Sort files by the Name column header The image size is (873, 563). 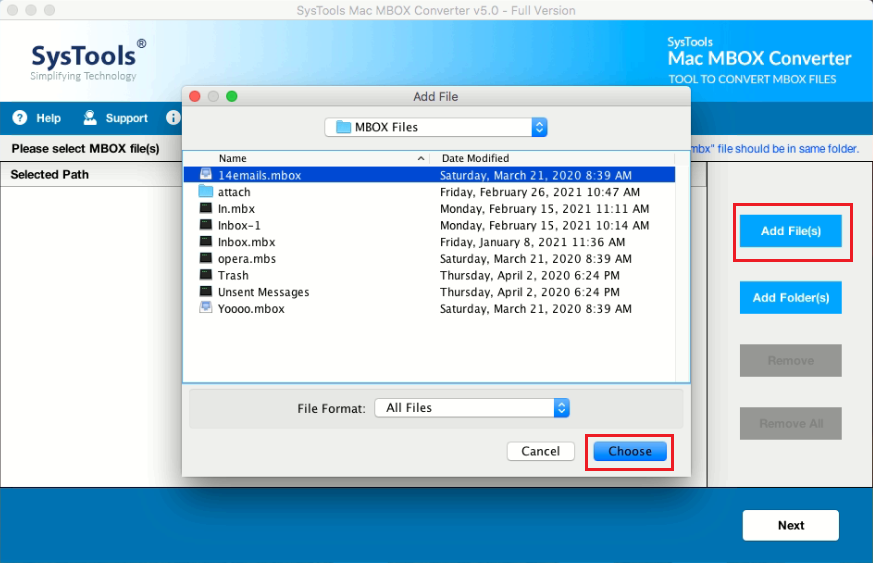click(x=232, y=158)
